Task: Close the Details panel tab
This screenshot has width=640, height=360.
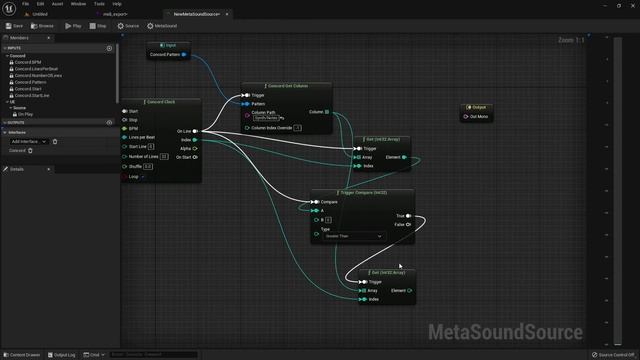Action: click(x=49, y=169)
